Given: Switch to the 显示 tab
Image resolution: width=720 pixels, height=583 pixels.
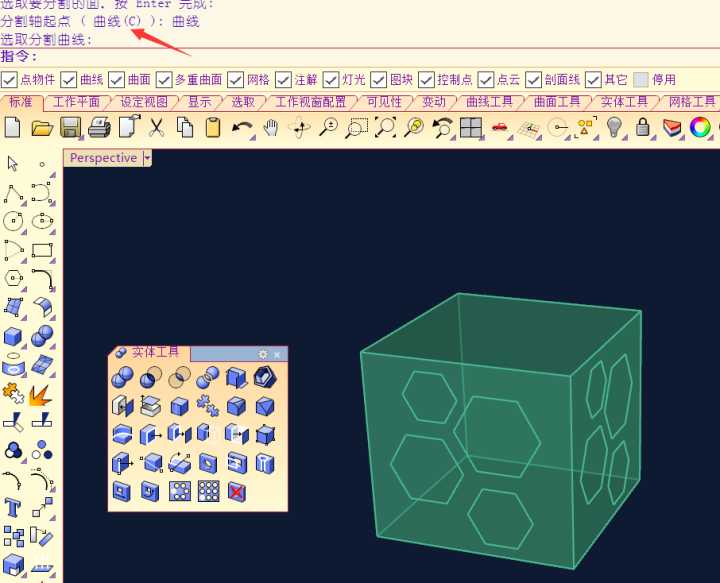Looking at the screenshot, I should click(200, 102).
